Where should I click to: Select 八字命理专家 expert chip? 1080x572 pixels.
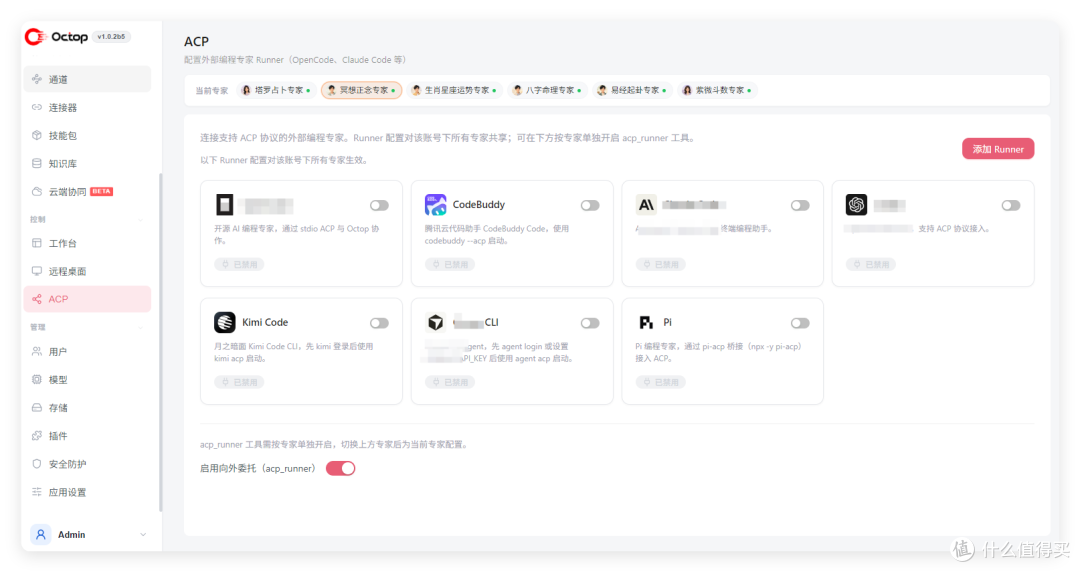(547, 90)
